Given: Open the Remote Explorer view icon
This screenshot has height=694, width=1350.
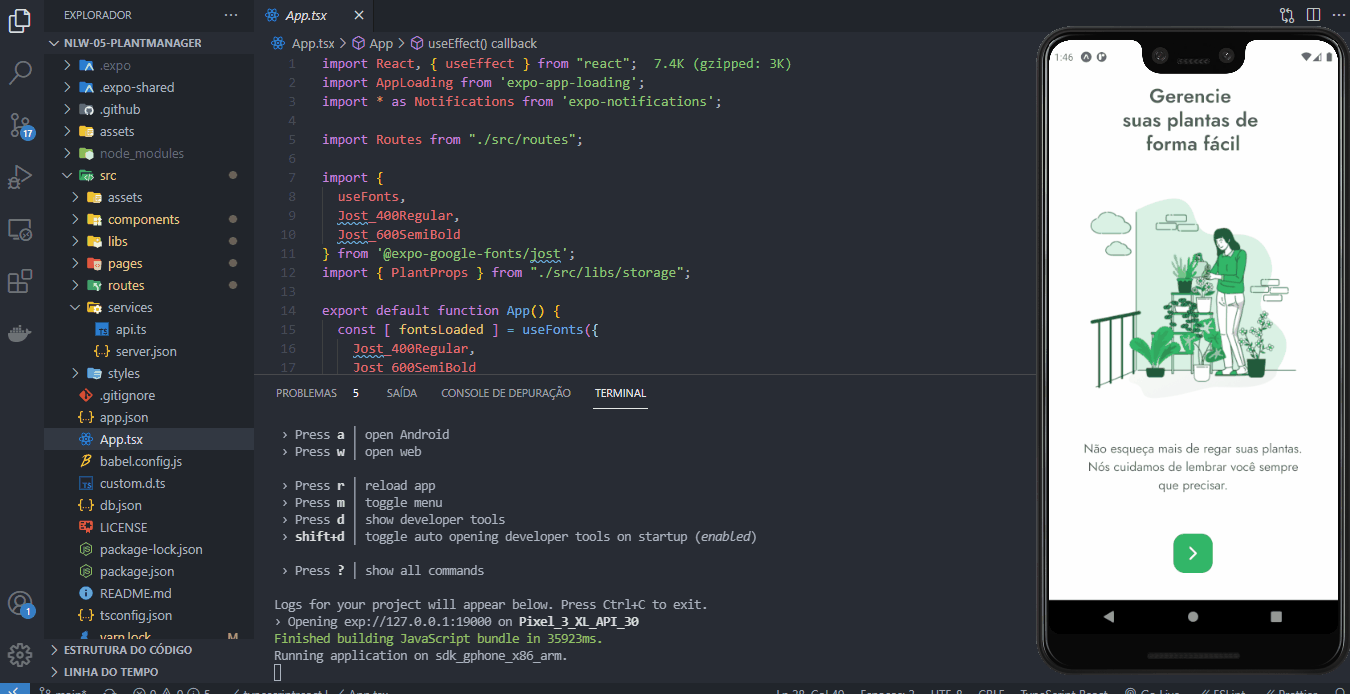Looking at the screenshot, I should [x=20, y=230].
